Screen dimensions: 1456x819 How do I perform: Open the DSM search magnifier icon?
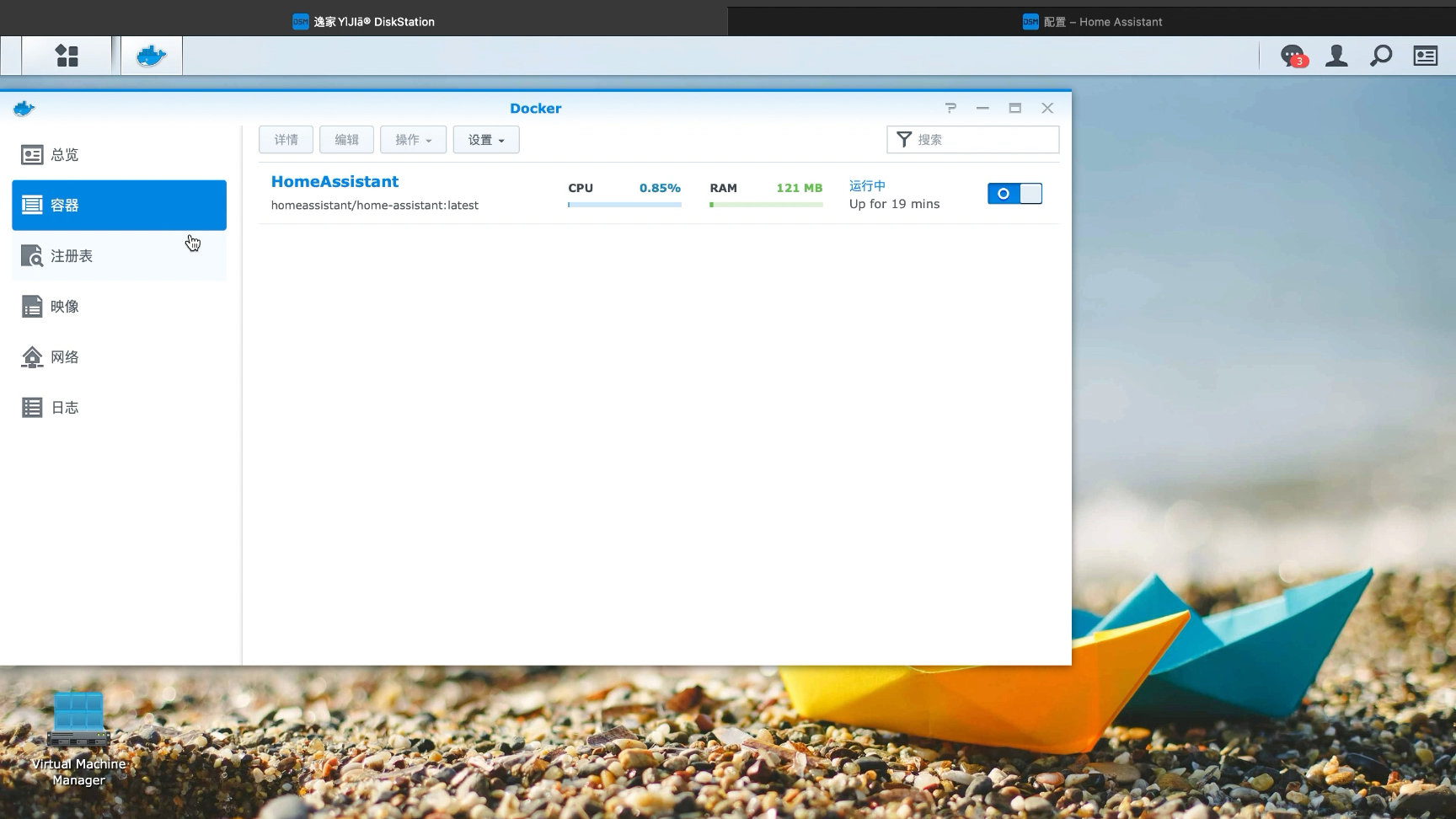click(1381, 56)
